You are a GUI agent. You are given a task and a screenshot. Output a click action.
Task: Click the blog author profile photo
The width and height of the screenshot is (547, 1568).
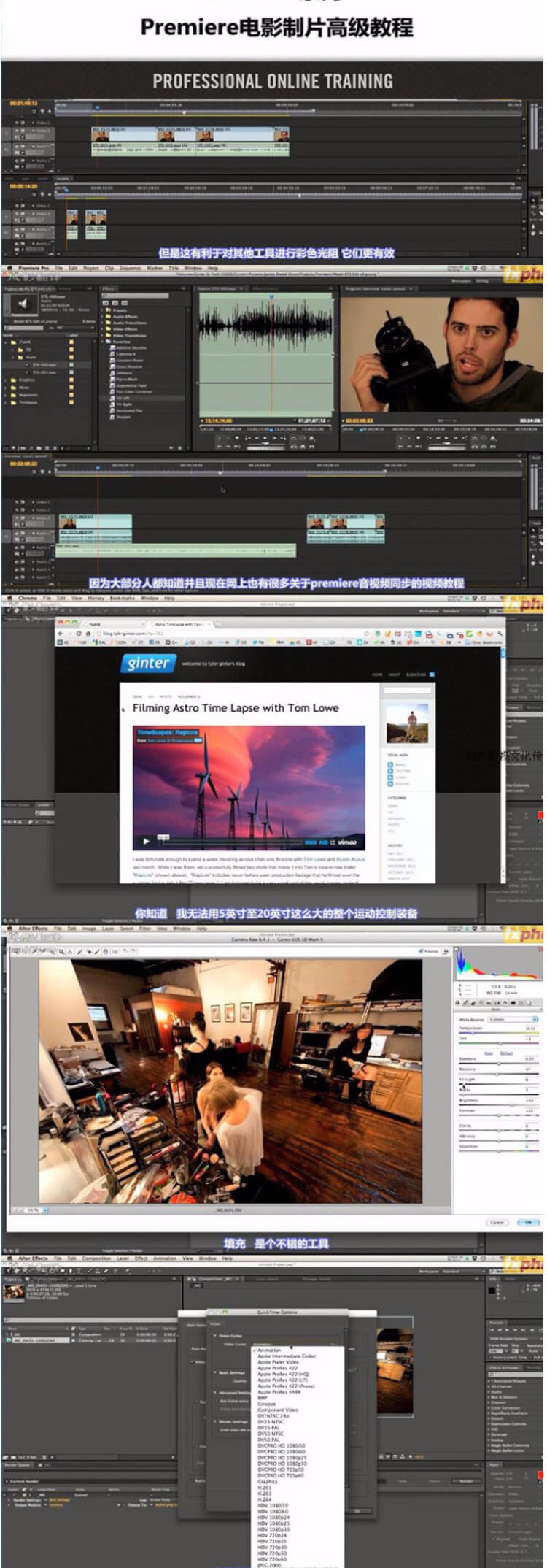[407, 723]
